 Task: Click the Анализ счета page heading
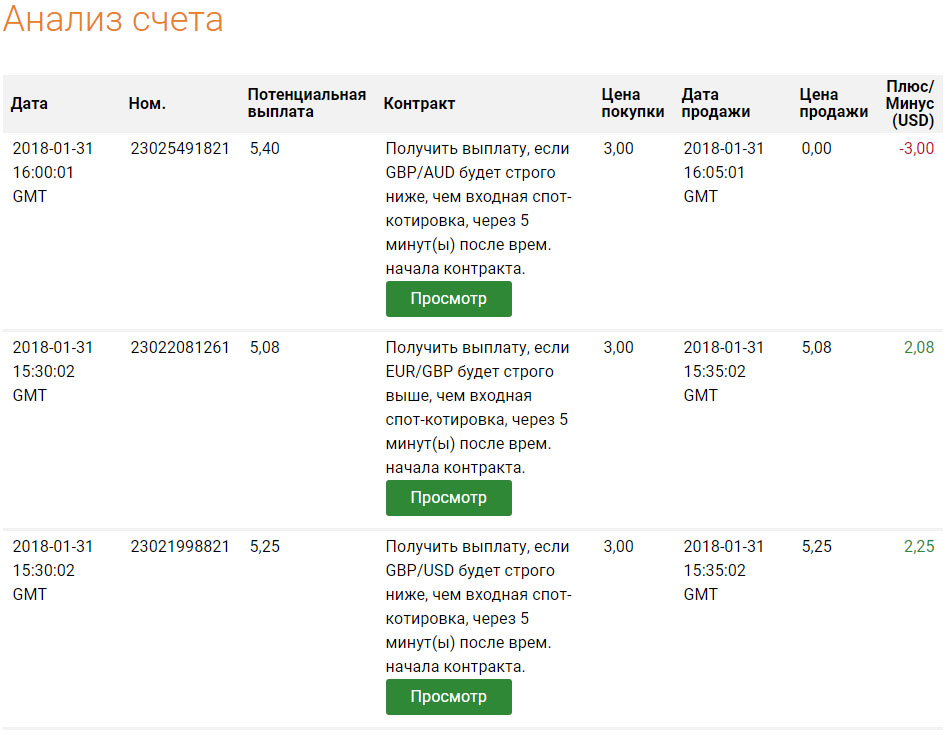click(113, 20)
